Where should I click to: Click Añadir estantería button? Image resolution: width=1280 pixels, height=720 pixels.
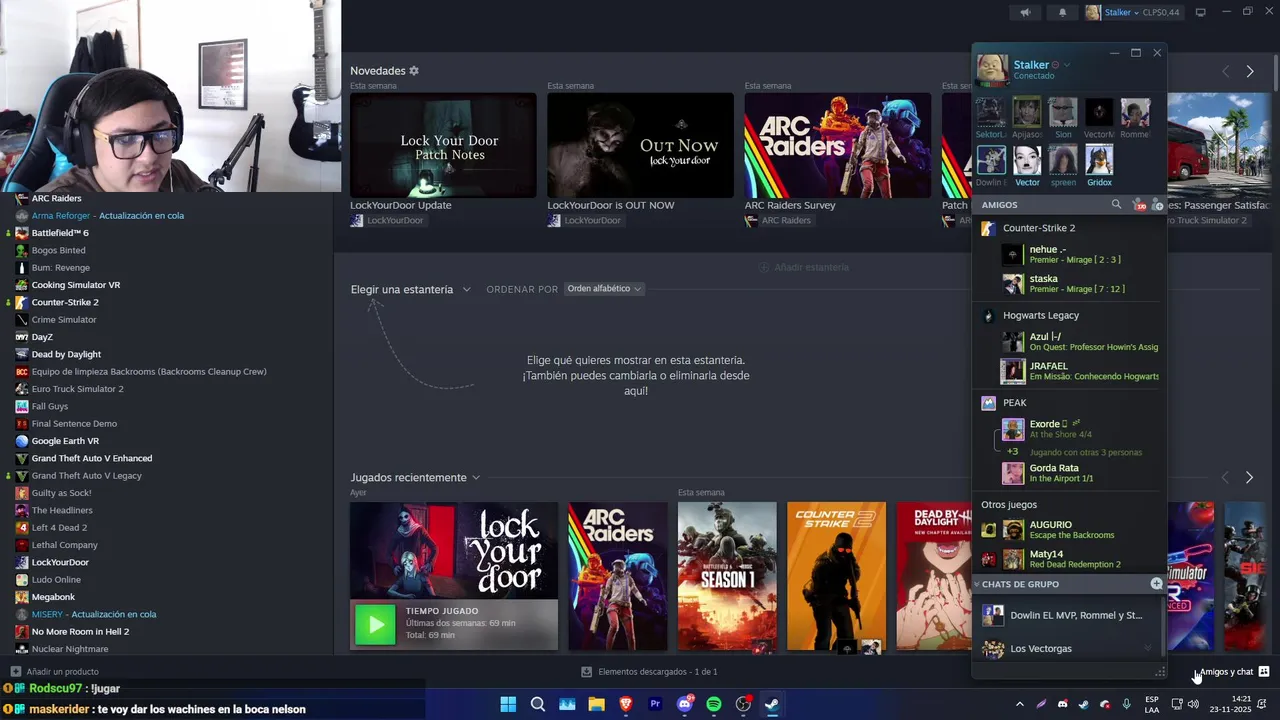pyautogui.click(x=804, y=267)
